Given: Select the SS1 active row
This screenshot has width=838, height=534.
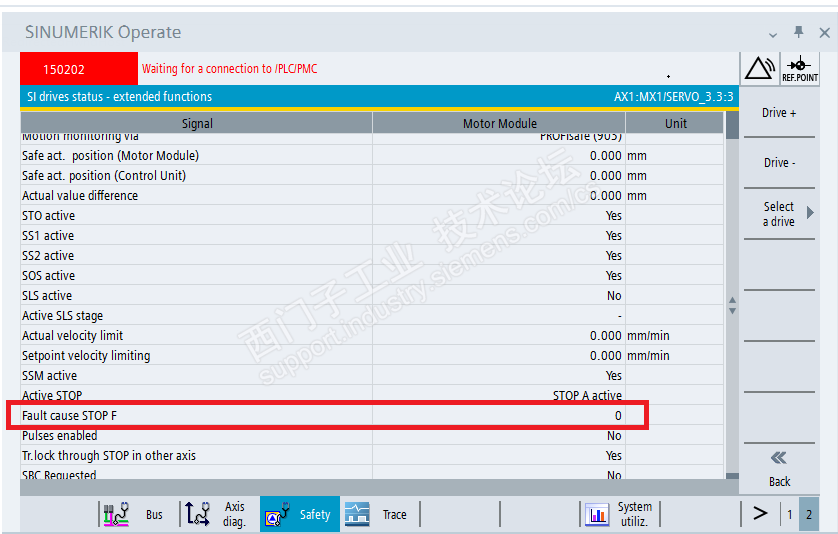Looking at the screenshot, I should pos(372,236).
